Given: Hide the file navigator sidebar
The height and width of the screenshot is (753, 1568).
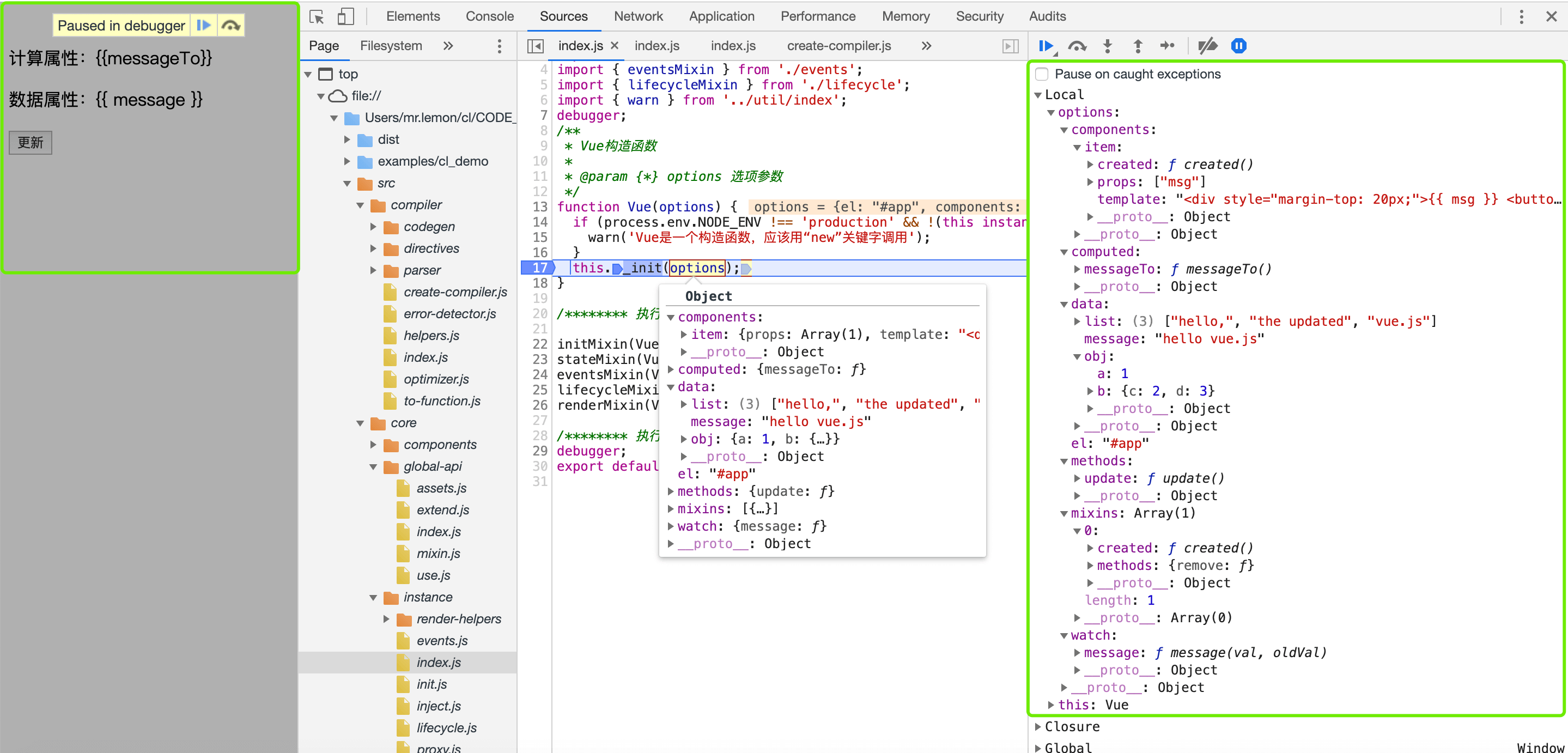Looking at the screenshot, I should (x=535, y=46).
